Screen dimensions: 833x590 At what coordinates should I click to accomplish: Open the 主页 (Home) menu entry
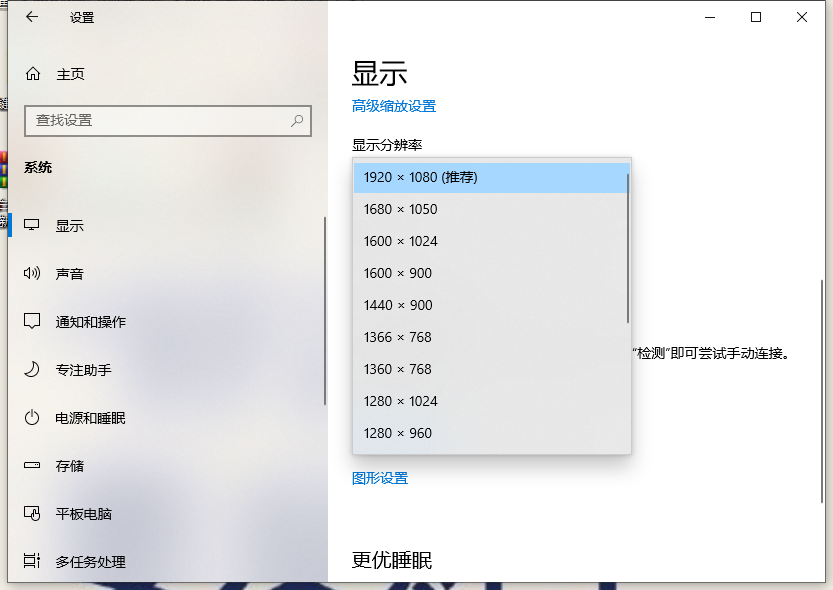point(70,73)
